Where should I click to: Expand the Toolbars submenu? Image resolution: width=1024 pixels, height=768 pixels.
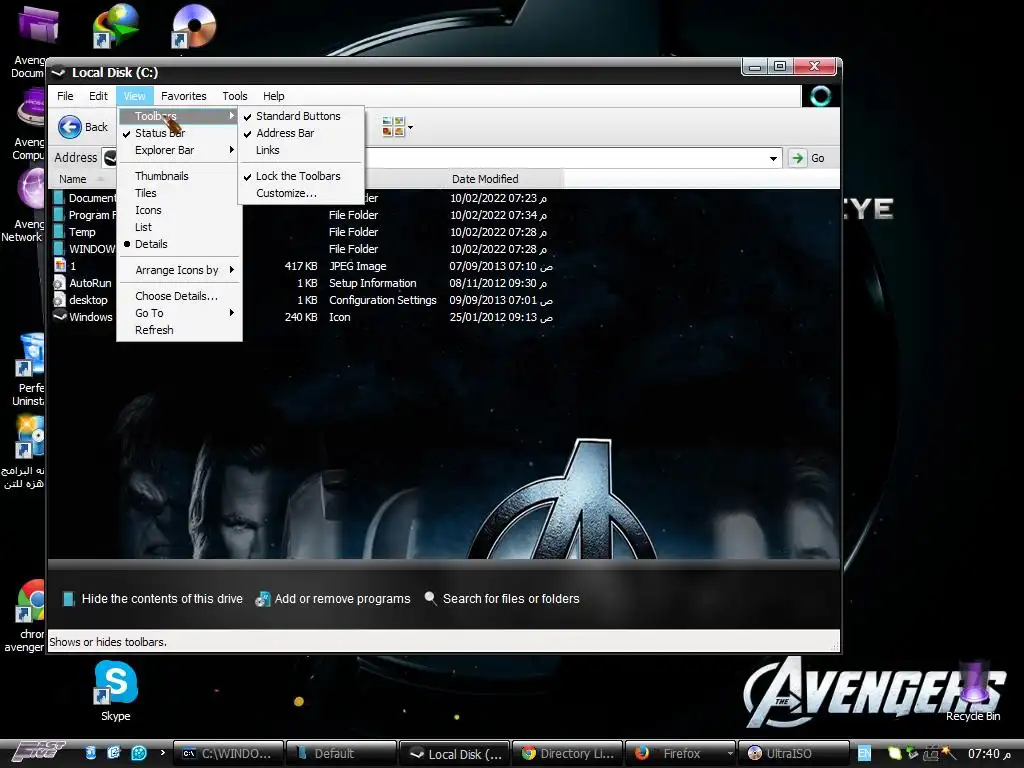click(179, 116)
